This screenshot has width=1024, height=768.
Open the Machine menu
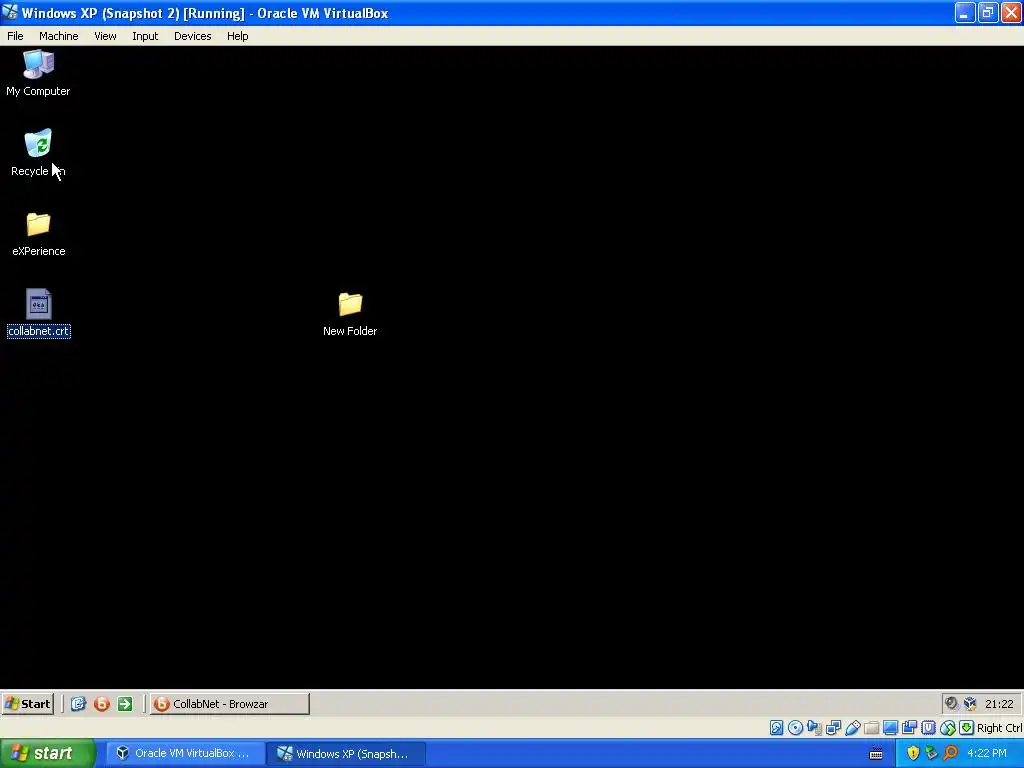point(59,36)
